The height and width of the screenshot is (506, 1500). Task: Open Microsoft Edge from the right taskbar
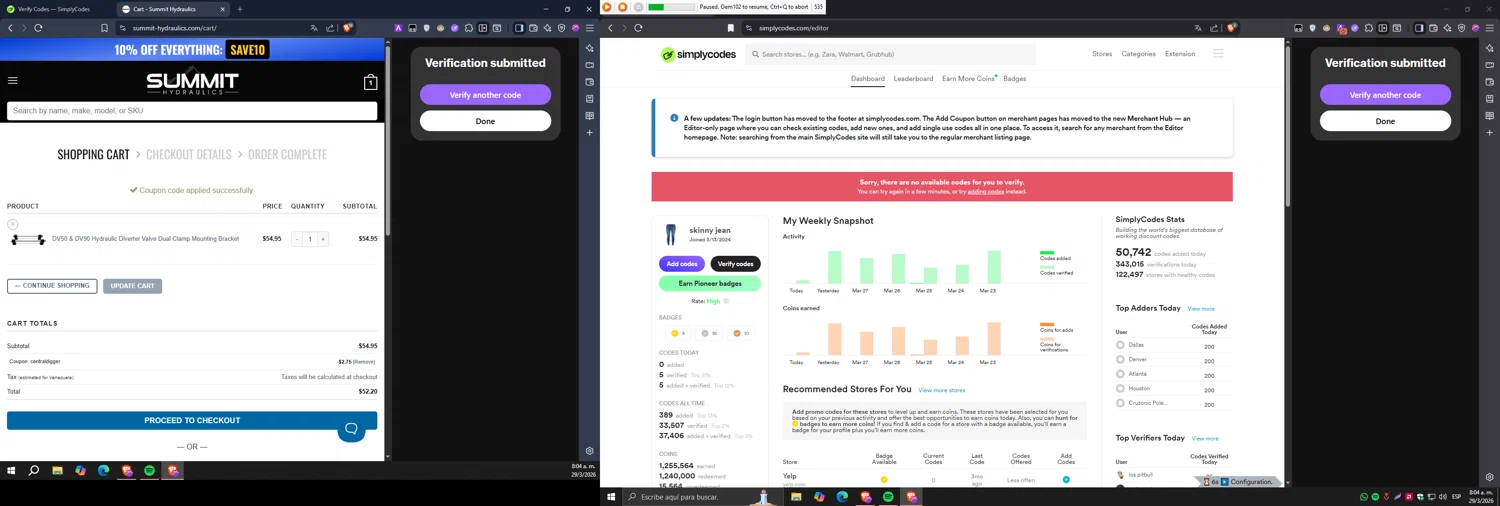[842, 497]
